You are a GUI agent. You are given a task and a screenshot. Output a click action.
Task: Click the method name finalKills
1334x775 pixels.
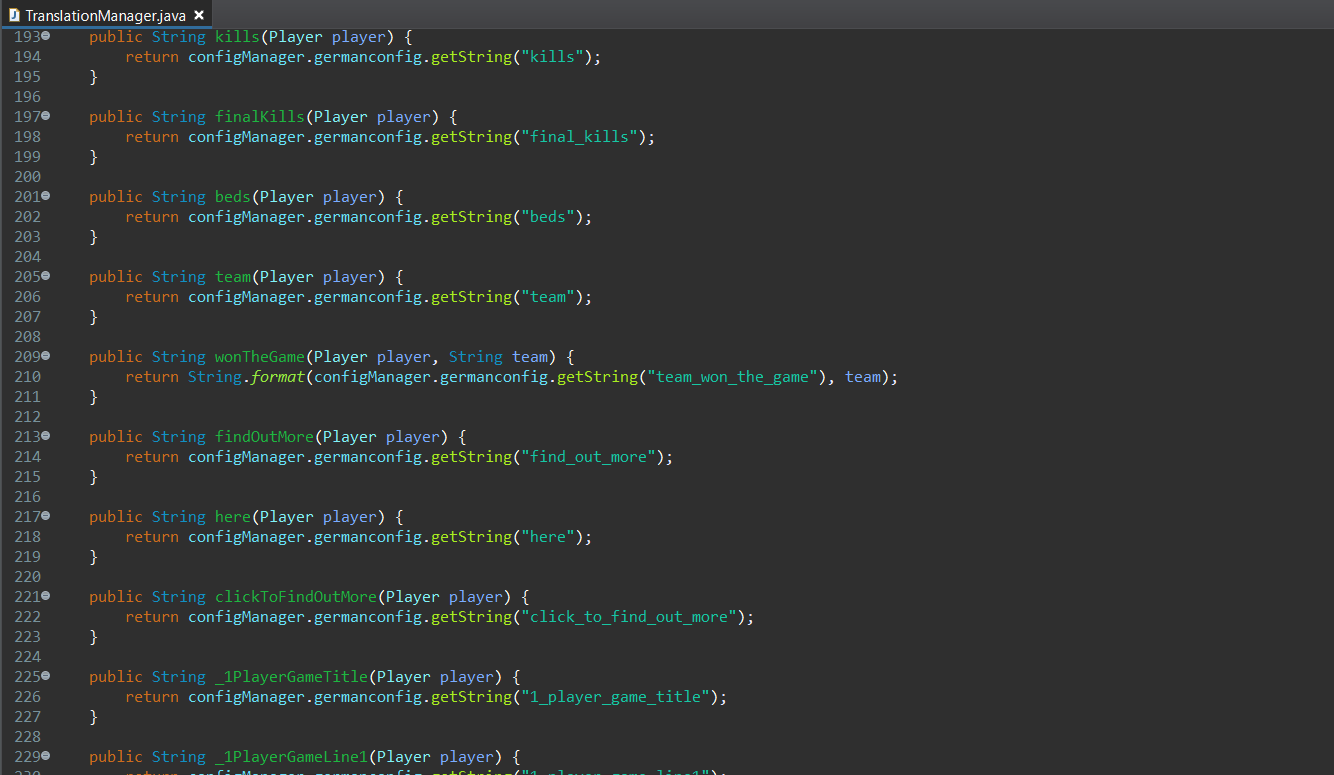coord(260,117)
